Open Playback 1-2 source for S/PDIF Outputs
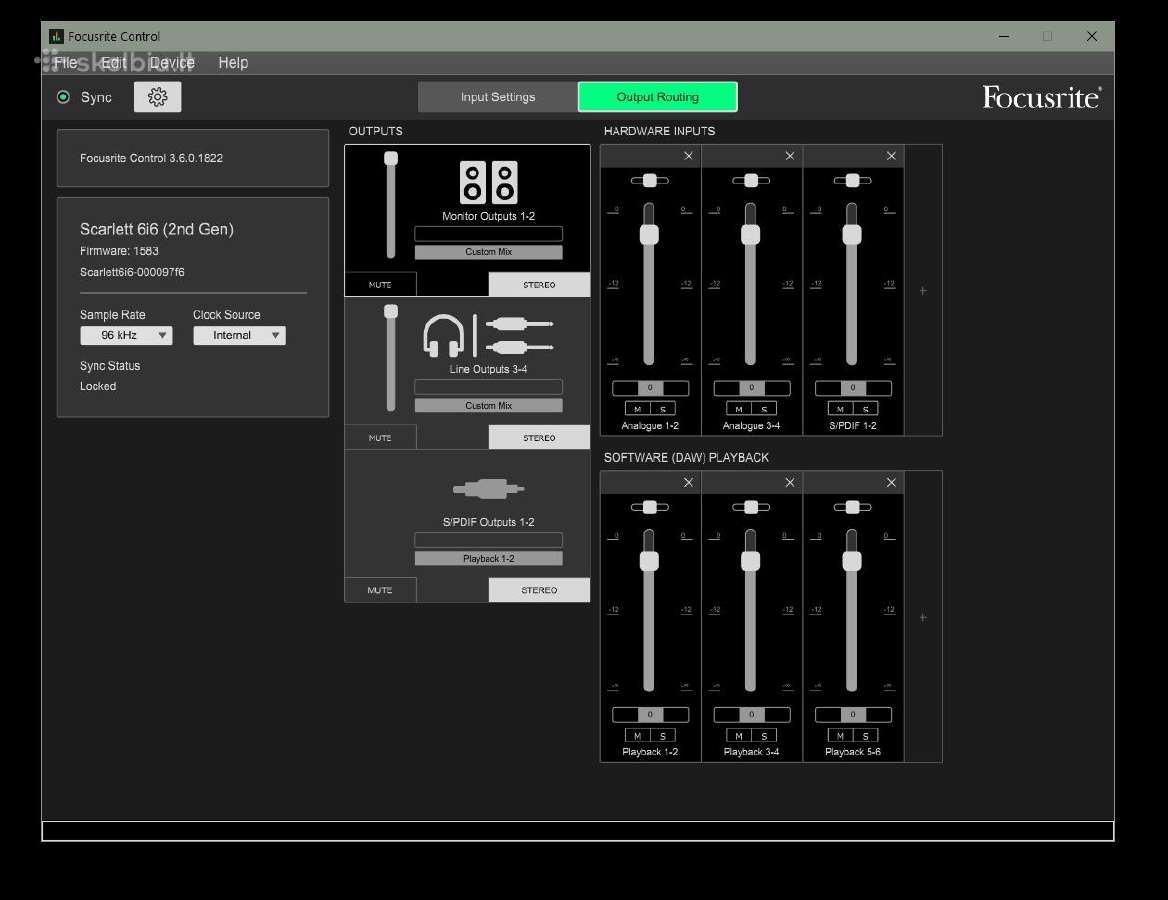This screenshot has height=900, width=1168. (x=489, y=558)
